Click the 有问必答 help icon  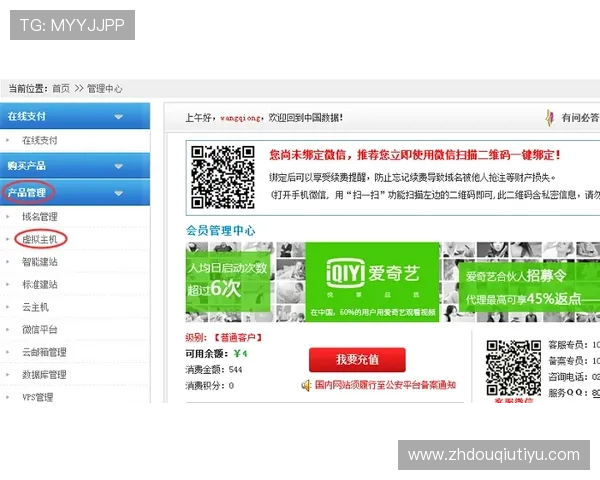pyautogui.click(x=550, y=118)
